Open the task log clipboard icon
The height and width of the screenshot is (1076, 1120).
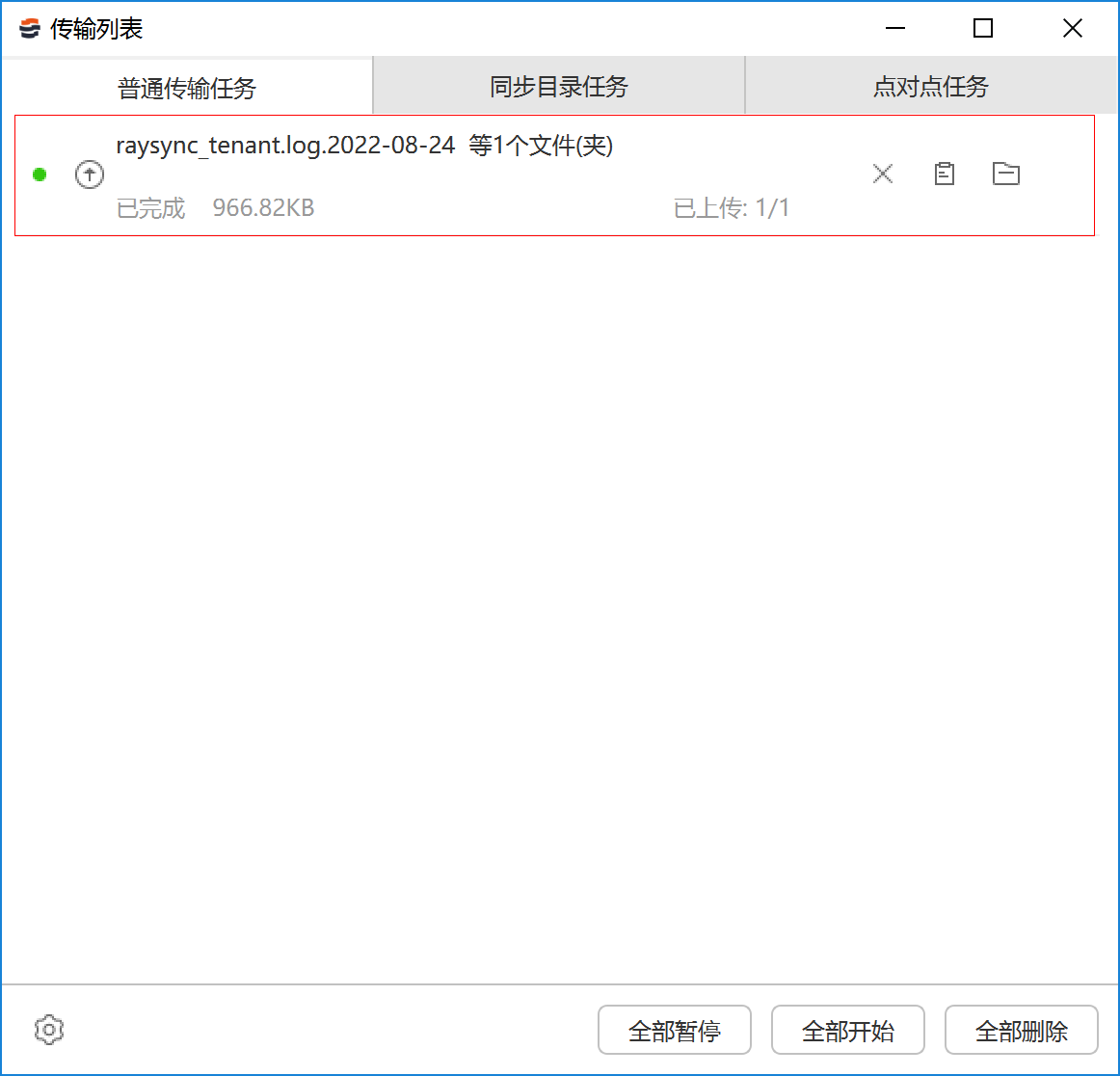click(945, 174)
